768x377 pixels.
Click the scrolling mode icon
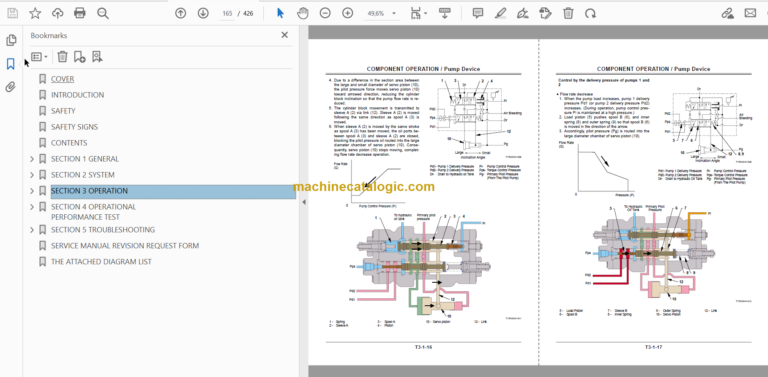tap(445, 13)
